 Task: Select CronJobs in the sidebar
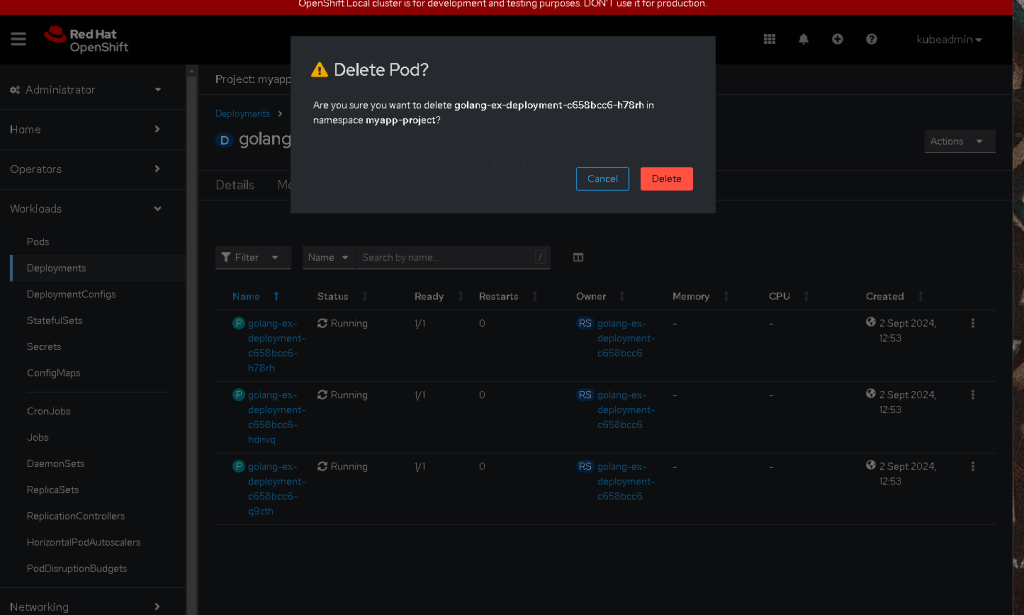48,411
